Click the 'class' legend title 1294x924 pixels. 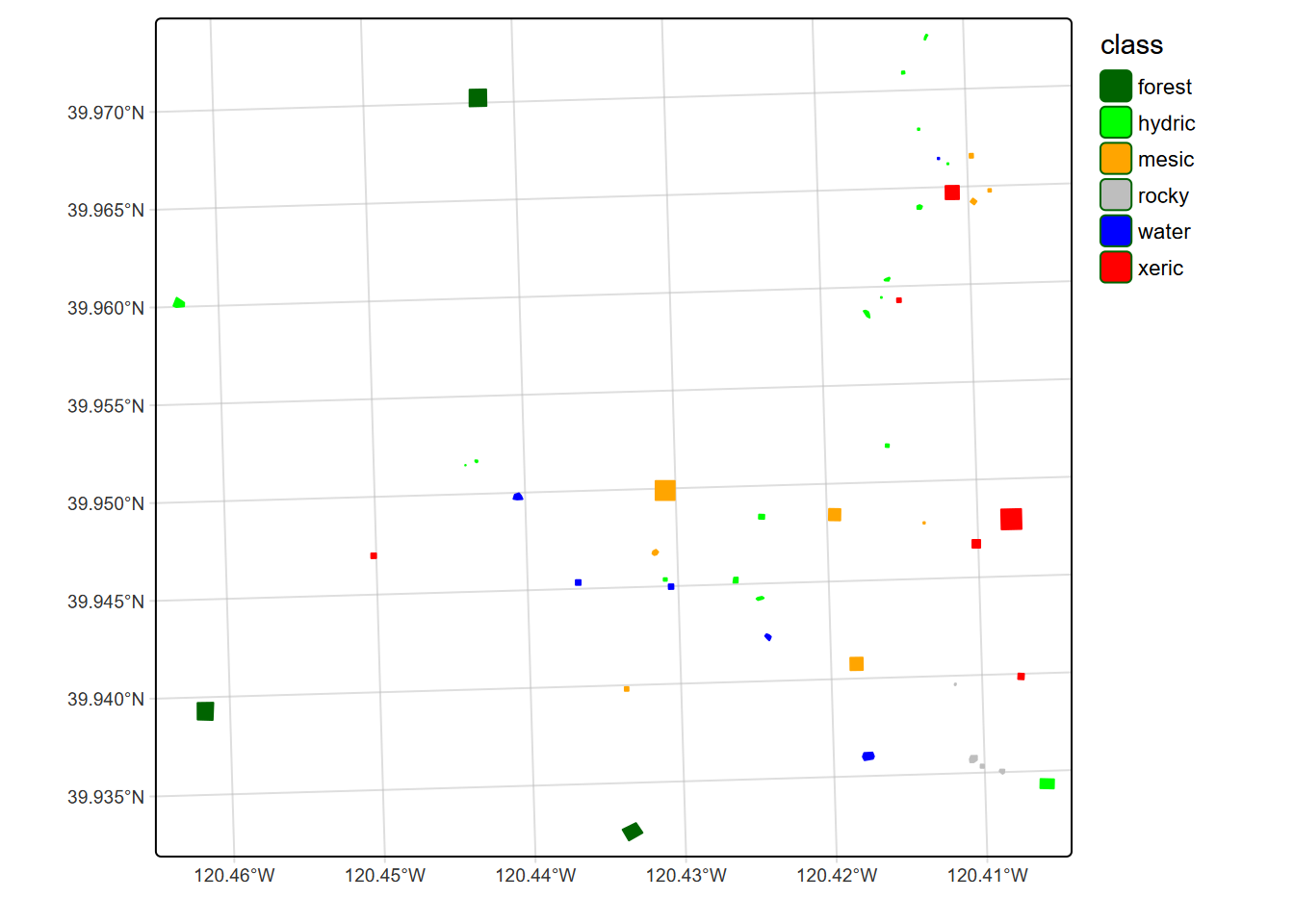1131,45
